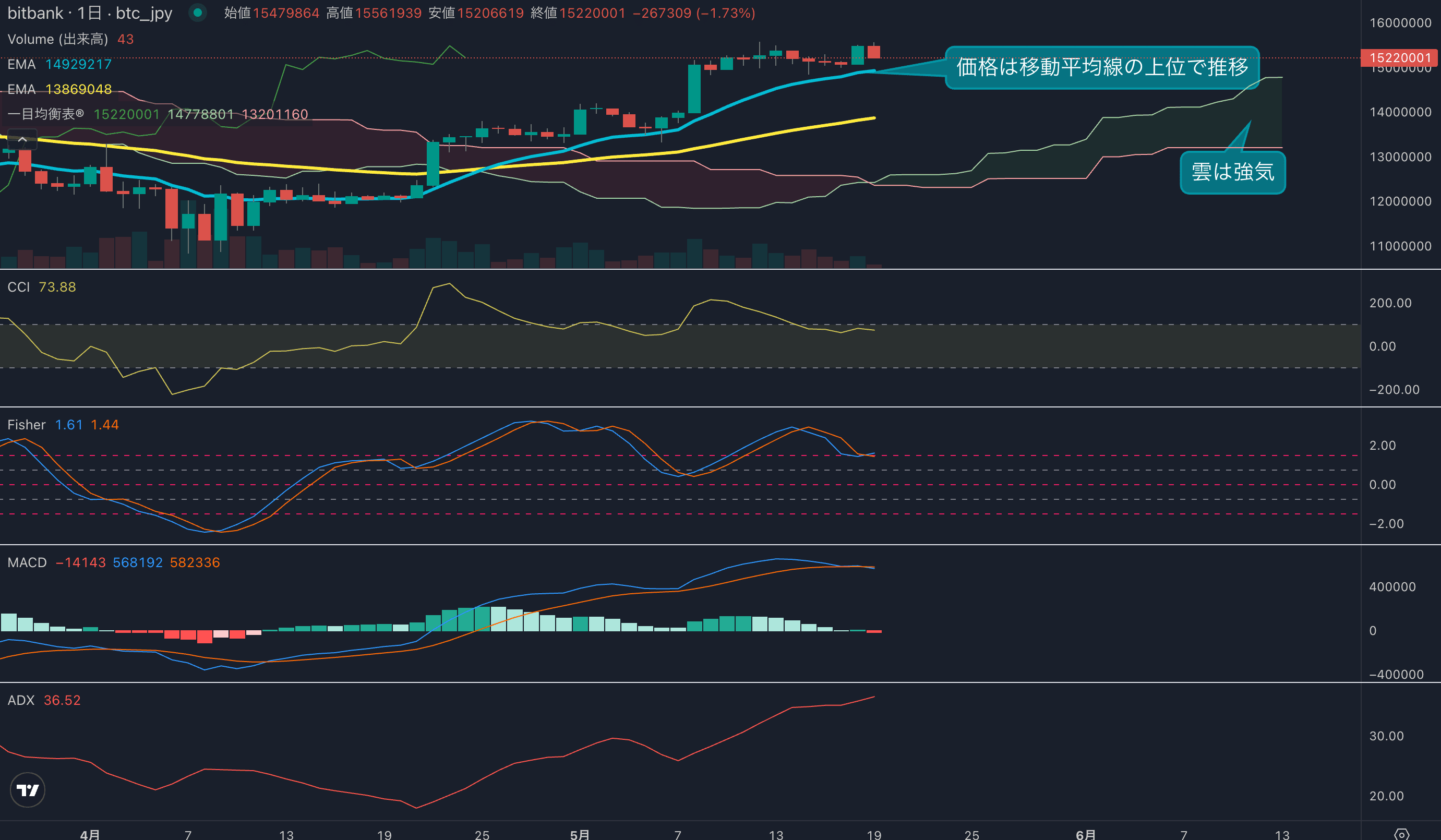The width and height of the screenshot is (1441, 840).
Task: Select the Fisher indicator label
Action: 26,425
